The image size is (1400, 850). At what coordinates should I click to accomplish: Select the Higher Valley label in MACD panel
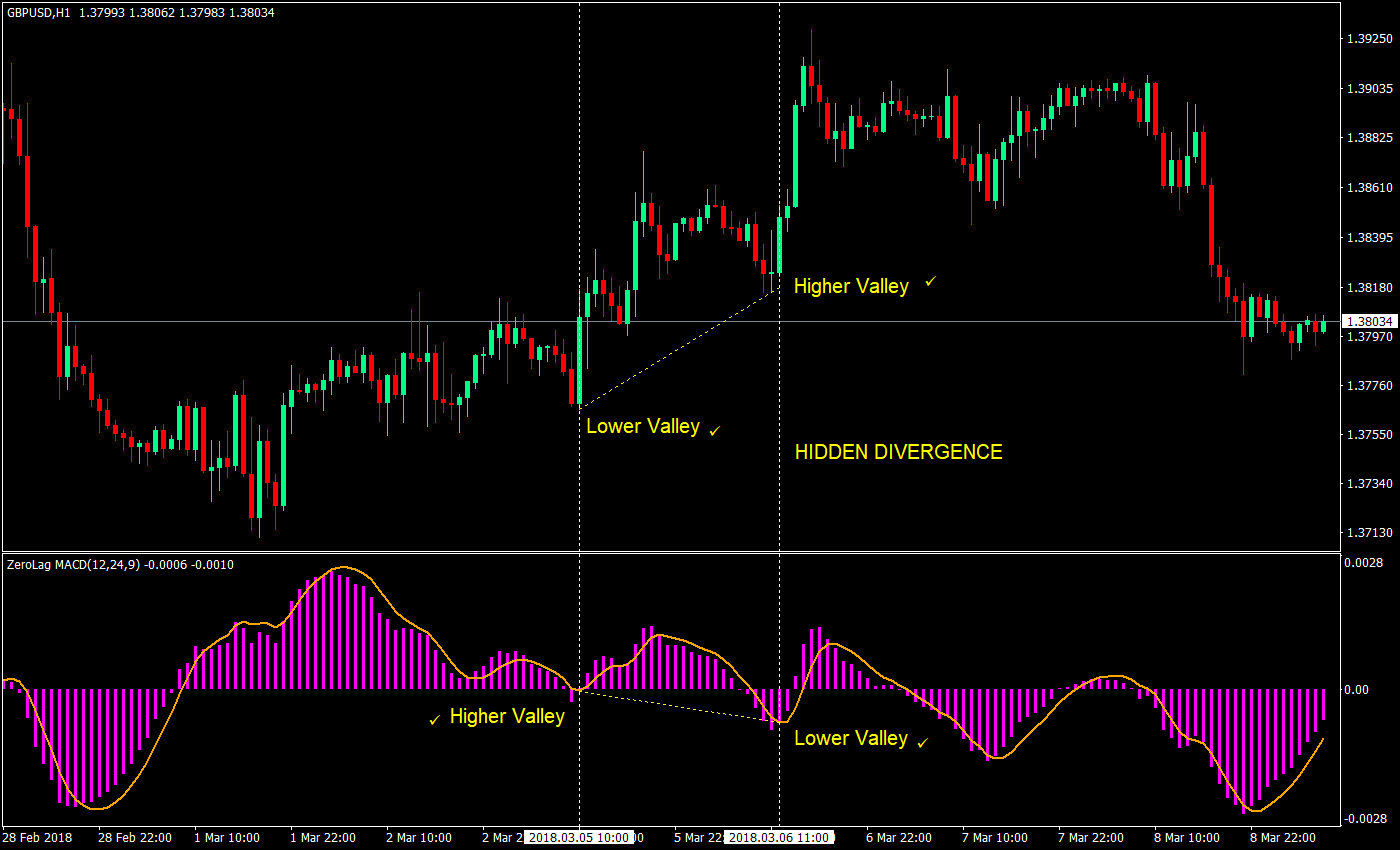click(507, 716)
